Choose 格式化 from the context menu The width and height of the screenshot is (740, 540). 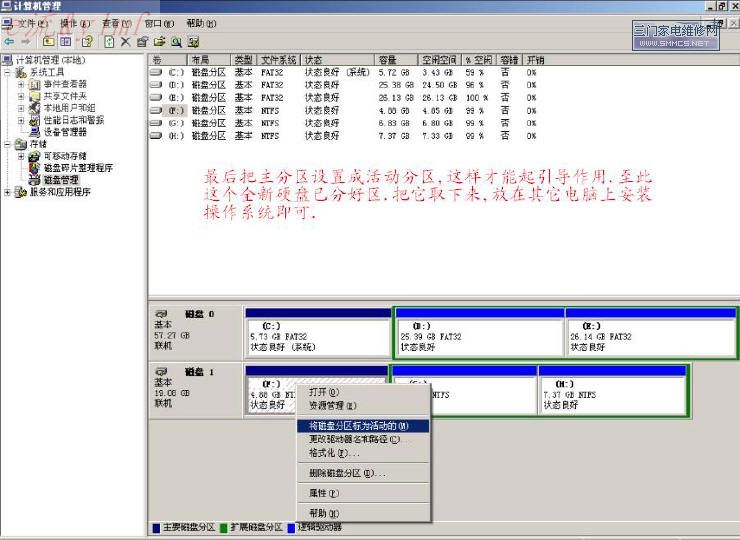pyautogui.click(x=334, y=453)
